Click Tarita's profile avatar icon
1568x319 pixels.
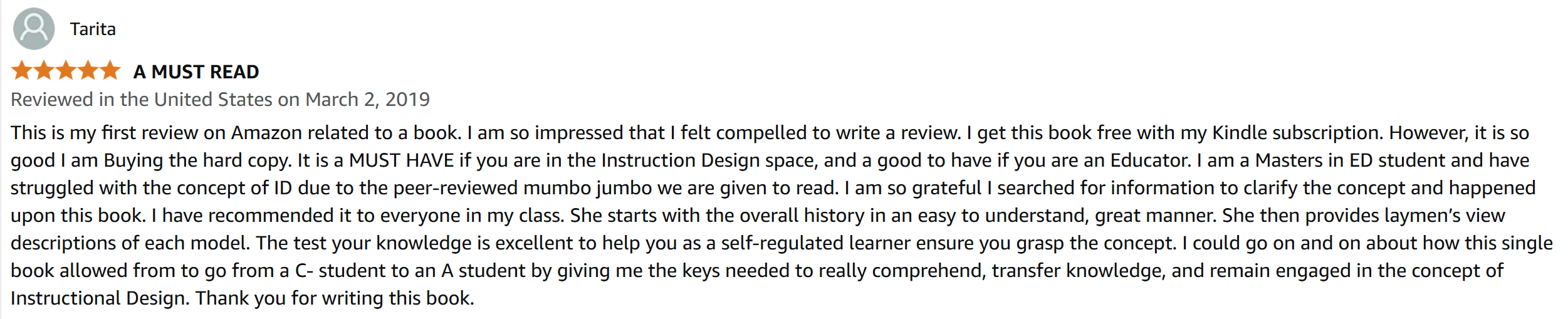pos(34,29)
